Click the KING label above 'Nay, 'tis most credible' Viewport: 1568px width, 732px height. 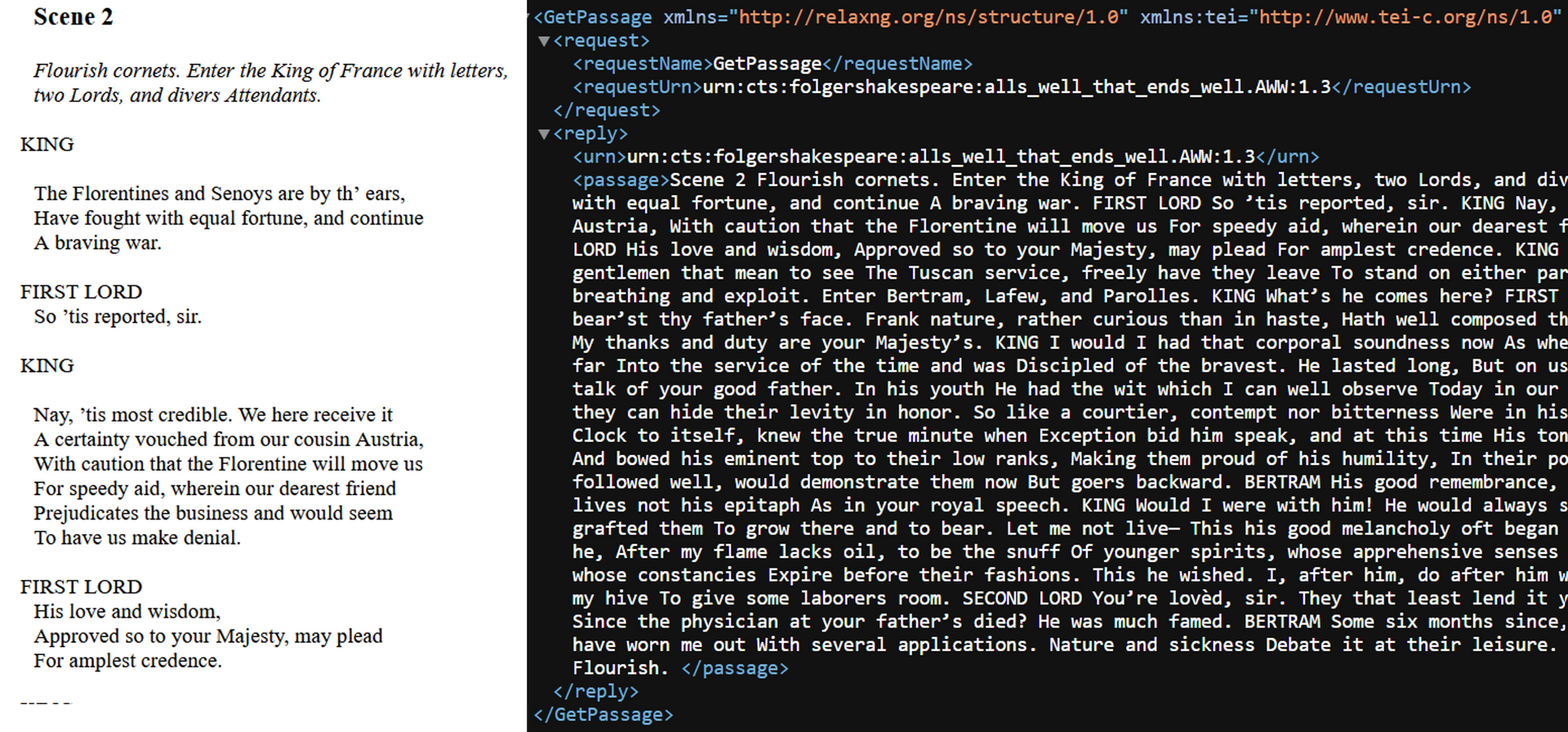pos(47,366)
